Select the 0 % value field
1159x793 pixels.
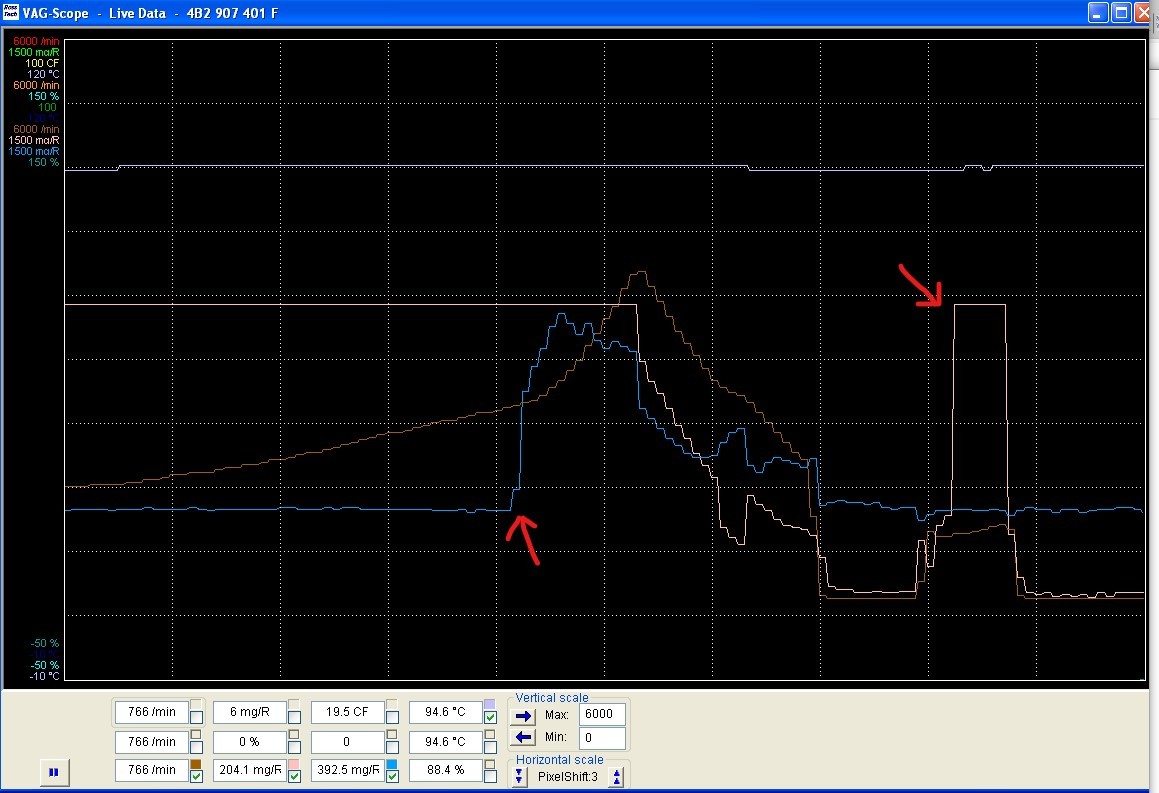(x=249, y=742)
